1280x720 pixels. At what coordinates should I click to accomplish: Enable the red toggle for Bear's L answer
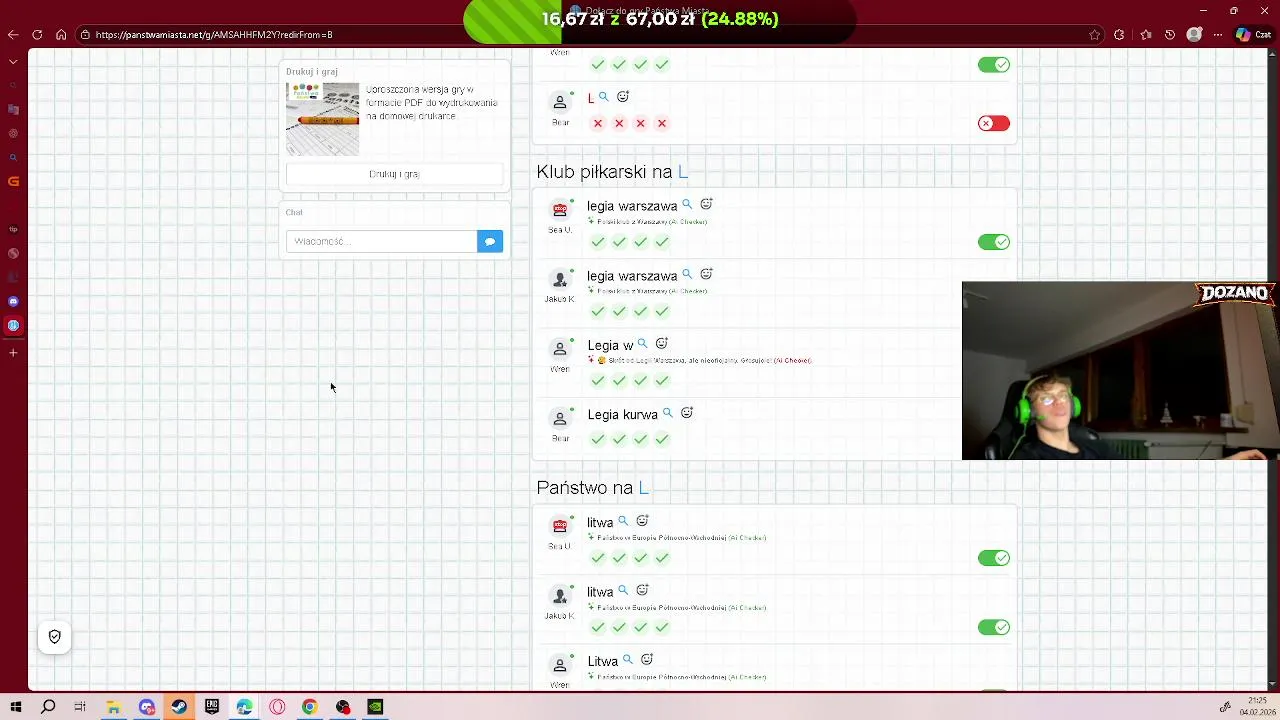[x=994, y=123]
